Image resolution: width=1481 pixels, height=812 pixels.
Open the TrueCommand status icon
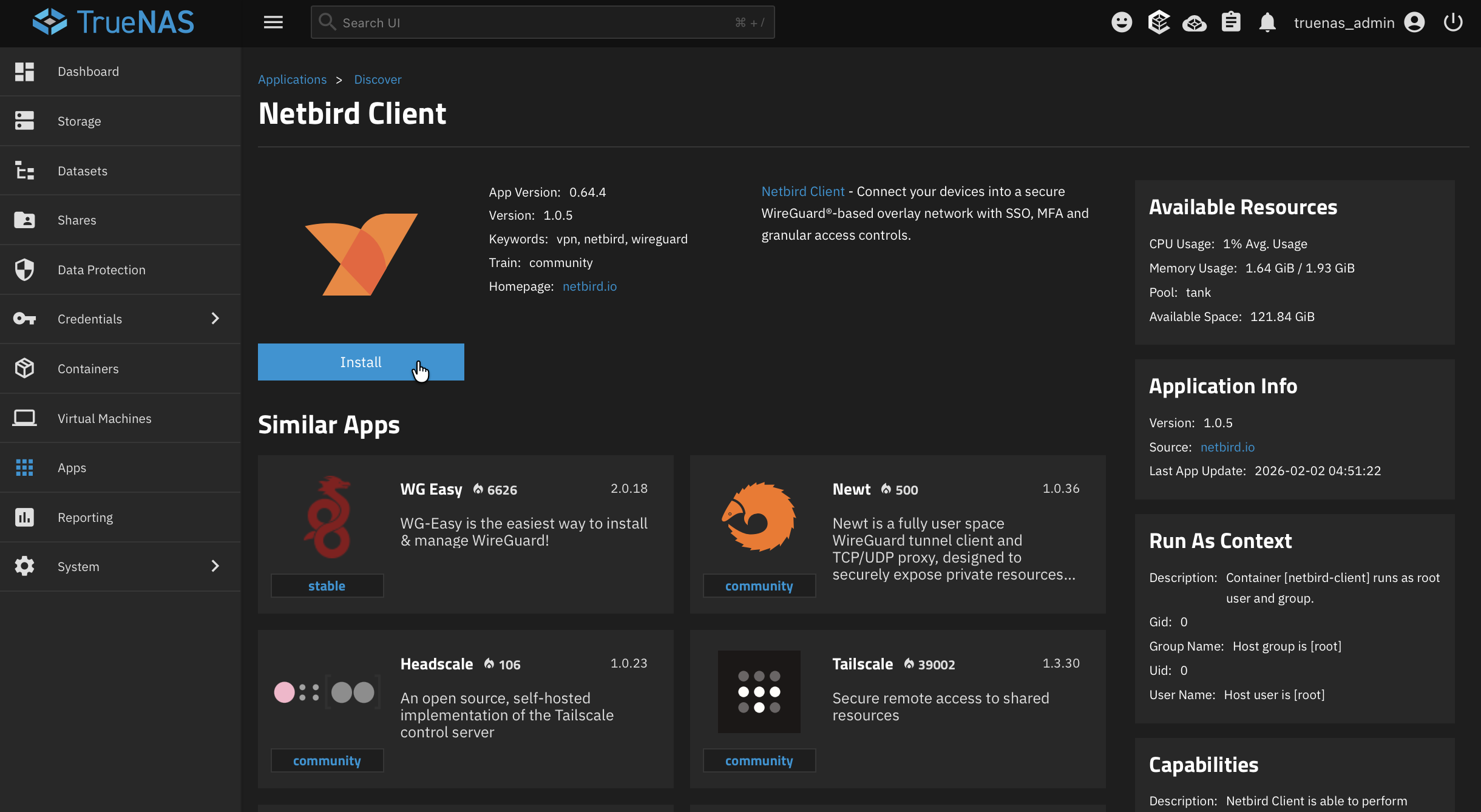coord(1158,22)
